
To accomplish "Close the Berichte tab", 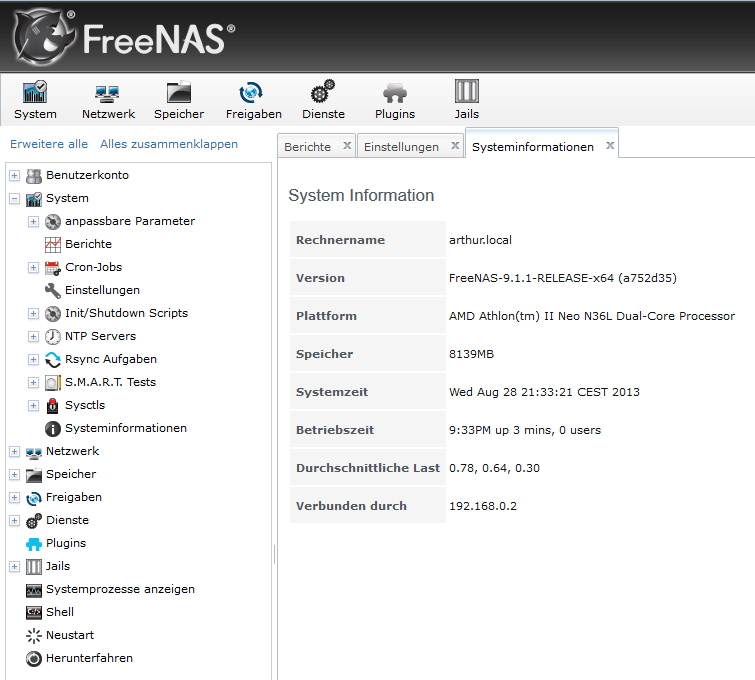I will pyautogui.click(x=347, y=145).
